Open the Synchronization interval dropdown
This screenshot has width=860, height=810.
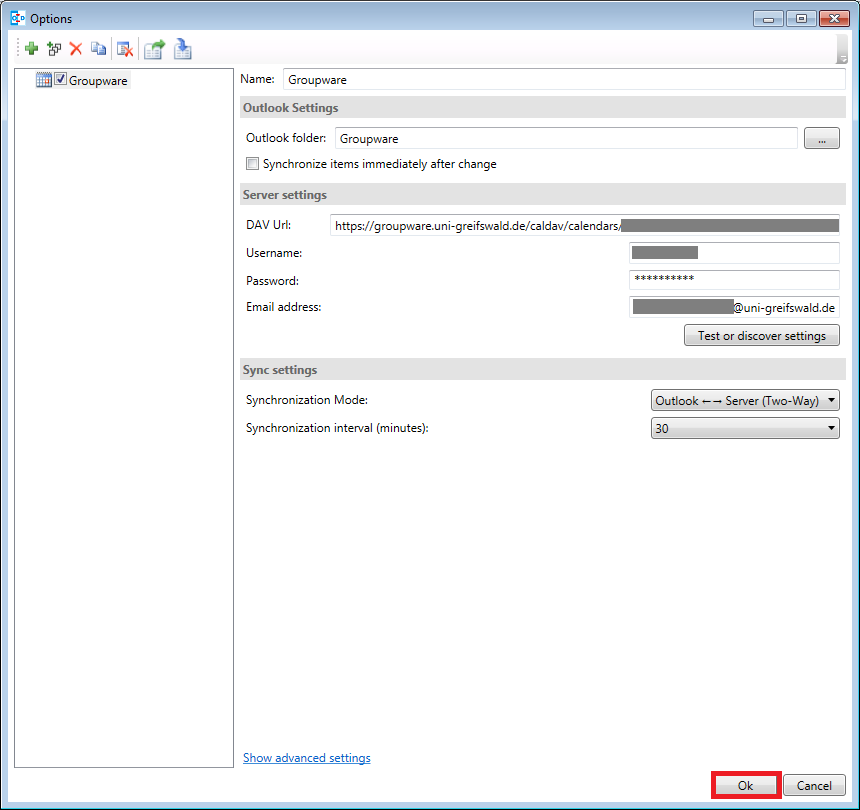(744, 429)
